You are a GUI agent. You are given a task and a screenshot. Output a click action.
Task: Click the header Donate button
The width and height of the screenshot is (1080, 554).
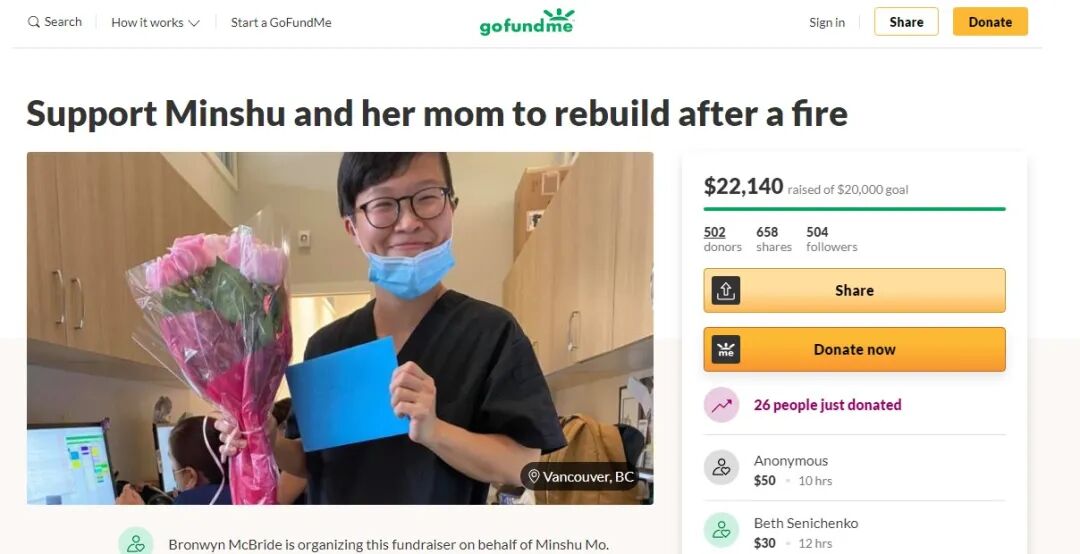(990, 22)
